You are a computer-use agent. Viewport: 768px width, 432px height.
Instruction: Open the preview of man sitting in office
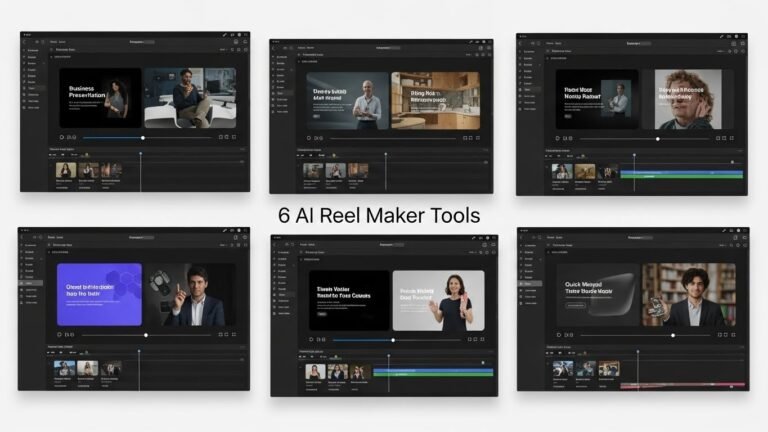pyautogui.click(x=190, y=98)
